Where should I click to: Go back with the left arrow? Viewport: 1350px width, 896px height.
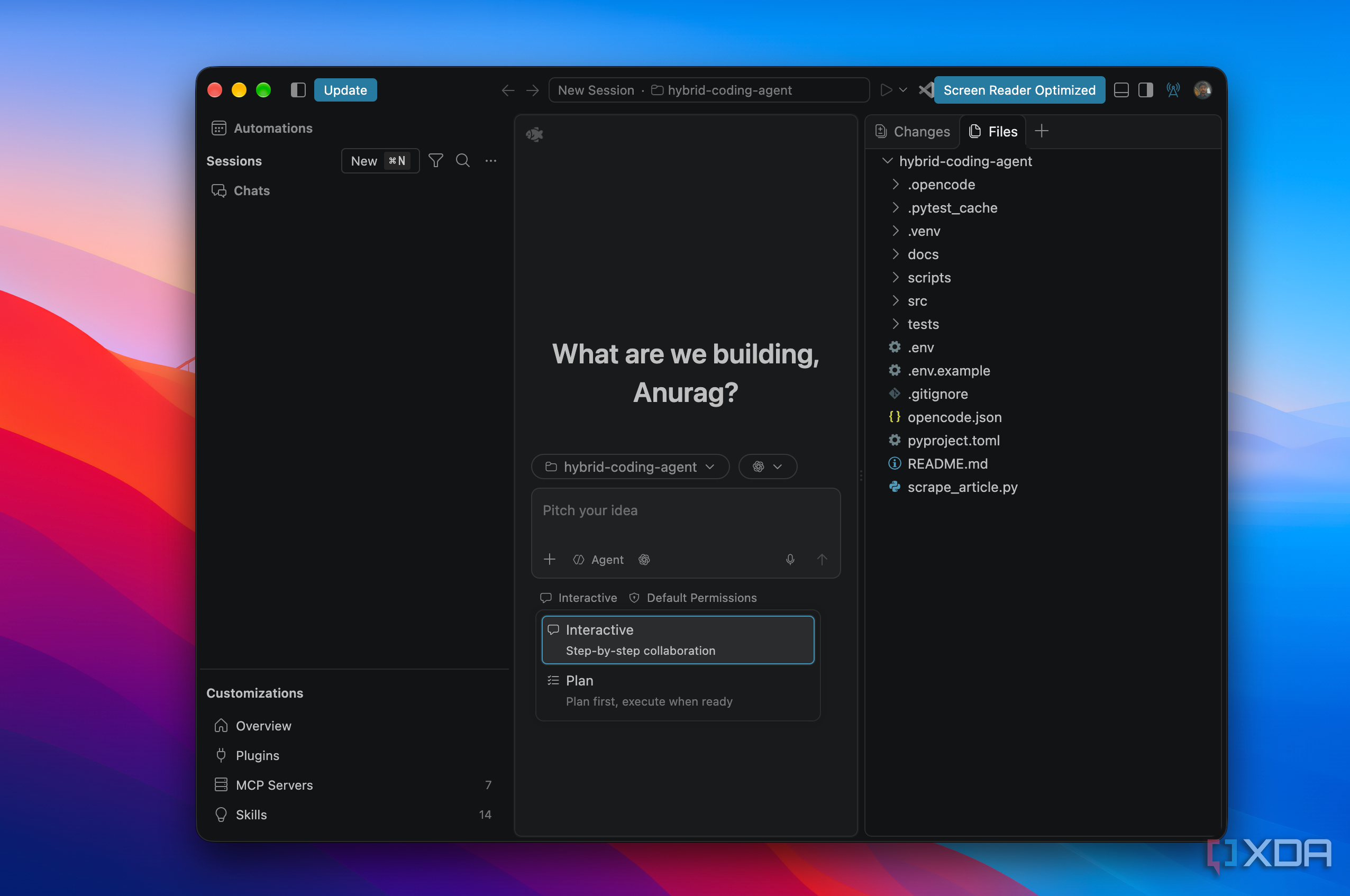click(x=507, y=90)
